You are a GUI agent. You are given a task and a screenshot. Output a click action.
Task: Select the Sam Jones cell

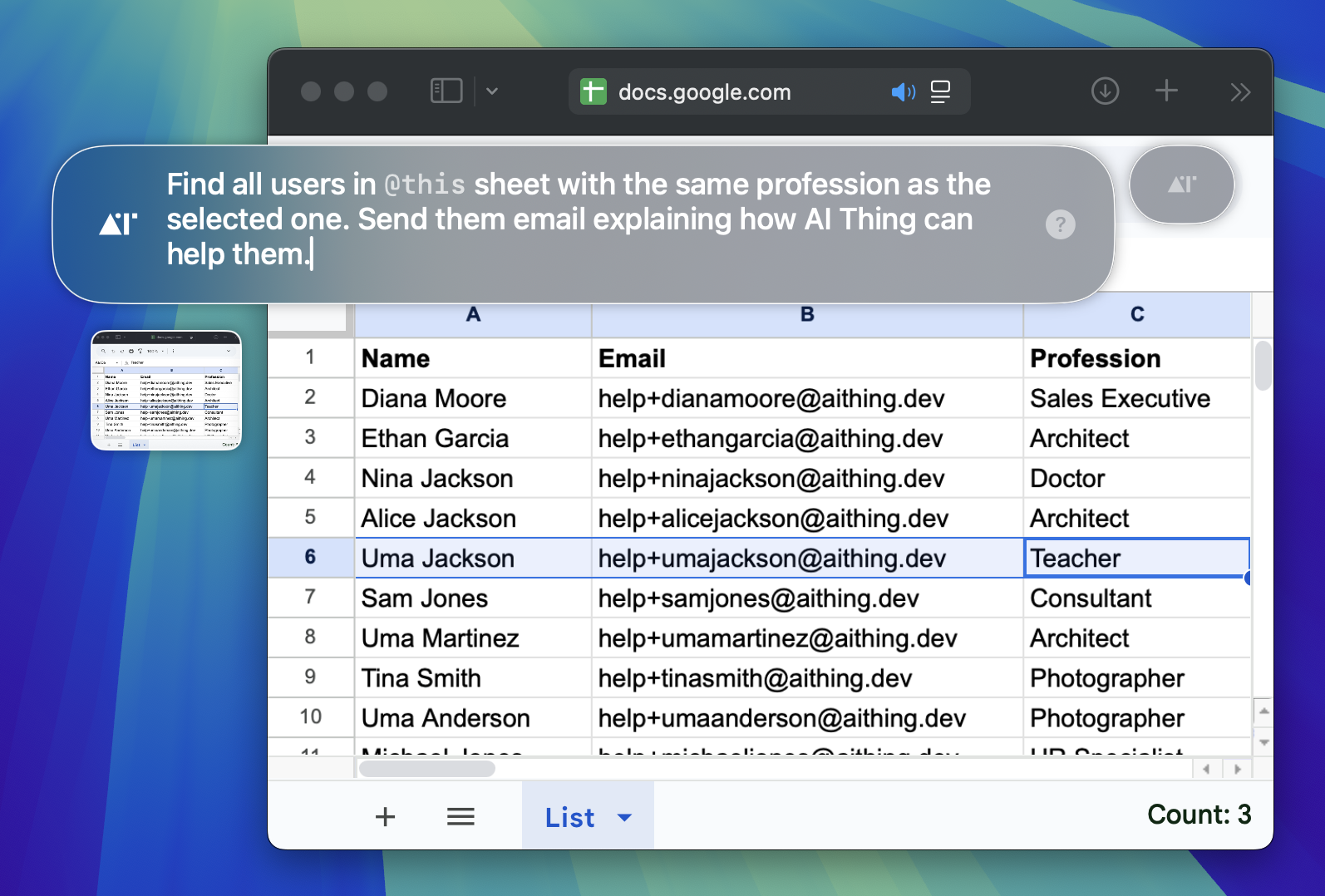click(x=473, y=598)
